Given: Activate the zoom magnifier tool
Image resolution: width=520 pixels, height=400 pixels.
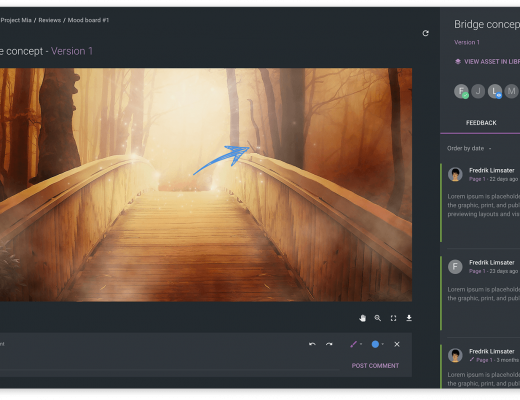Looking at the screenshot, I should click(378, 318).
